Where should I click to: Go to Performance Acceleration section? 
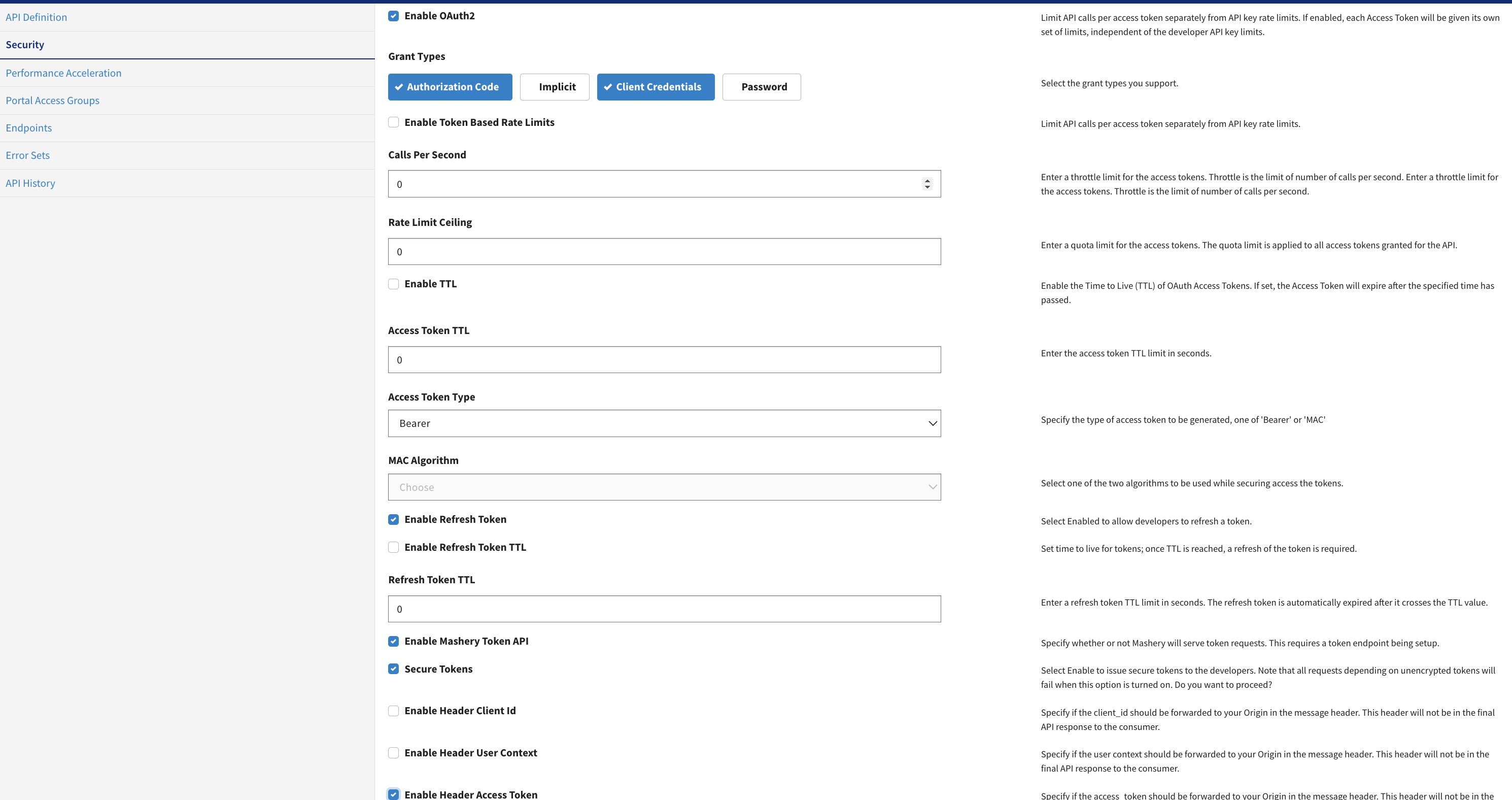tap(63, 73)
